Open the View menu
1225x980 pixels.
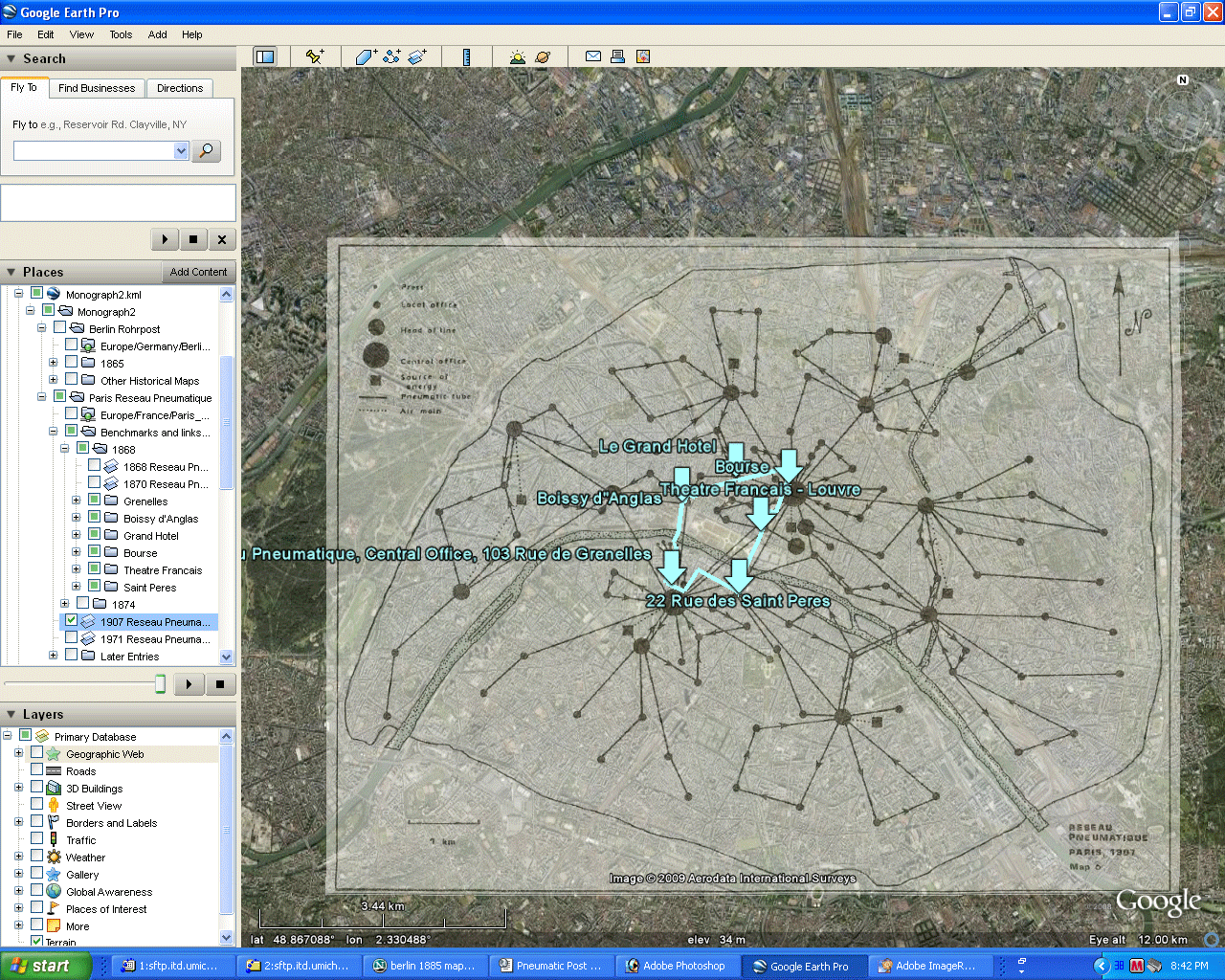pyautogui.click(x=81, y=34)
